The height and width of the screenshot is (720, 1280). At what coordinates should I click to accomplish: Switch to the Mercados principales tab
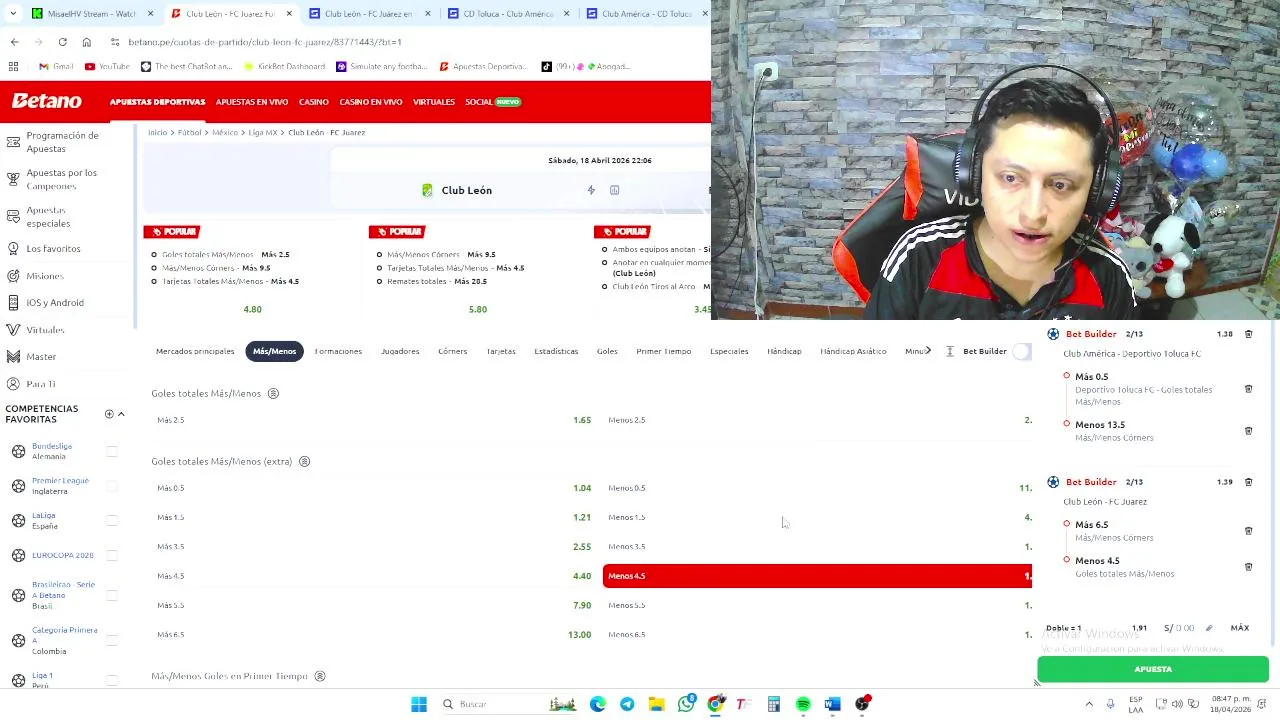pyautogui.click(x=195, y=351)
